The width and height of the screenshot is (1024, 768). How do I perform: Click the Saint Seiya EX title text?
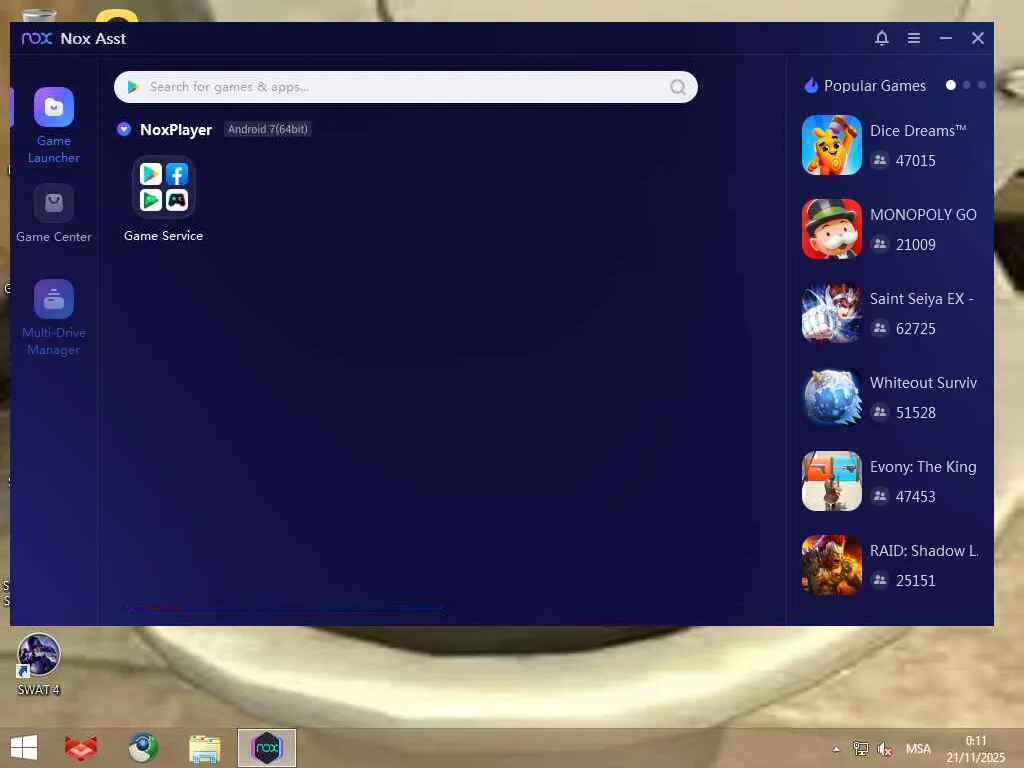coord(921,298)
